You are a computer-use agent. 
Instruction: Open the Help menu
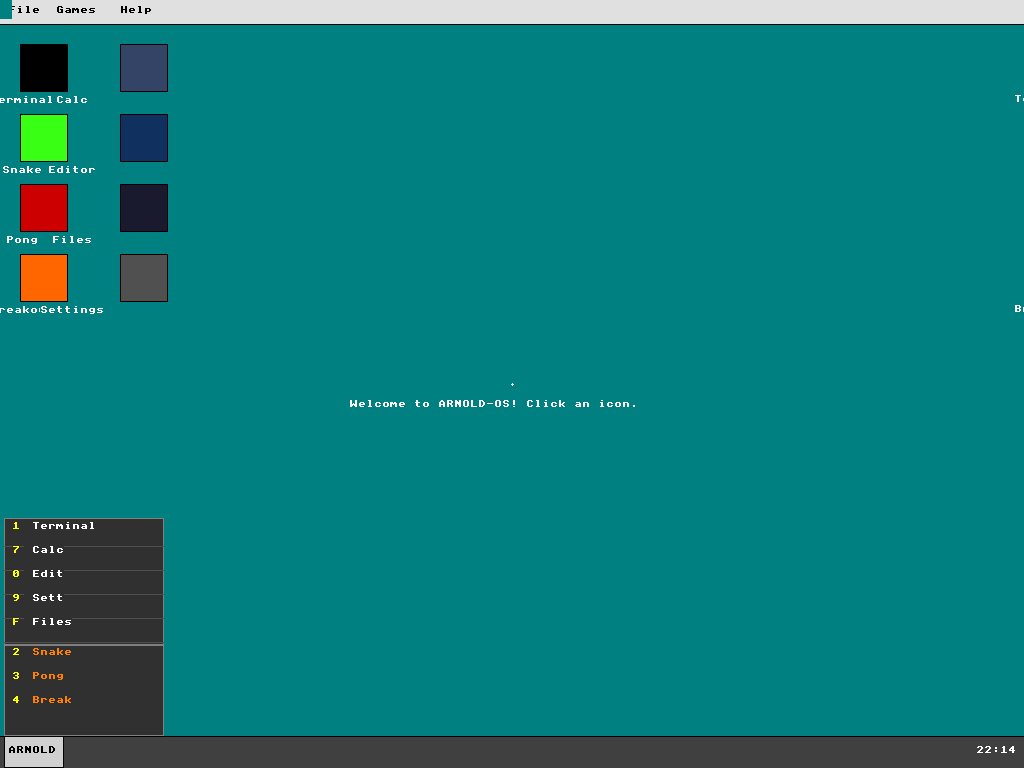coord(135,10)
